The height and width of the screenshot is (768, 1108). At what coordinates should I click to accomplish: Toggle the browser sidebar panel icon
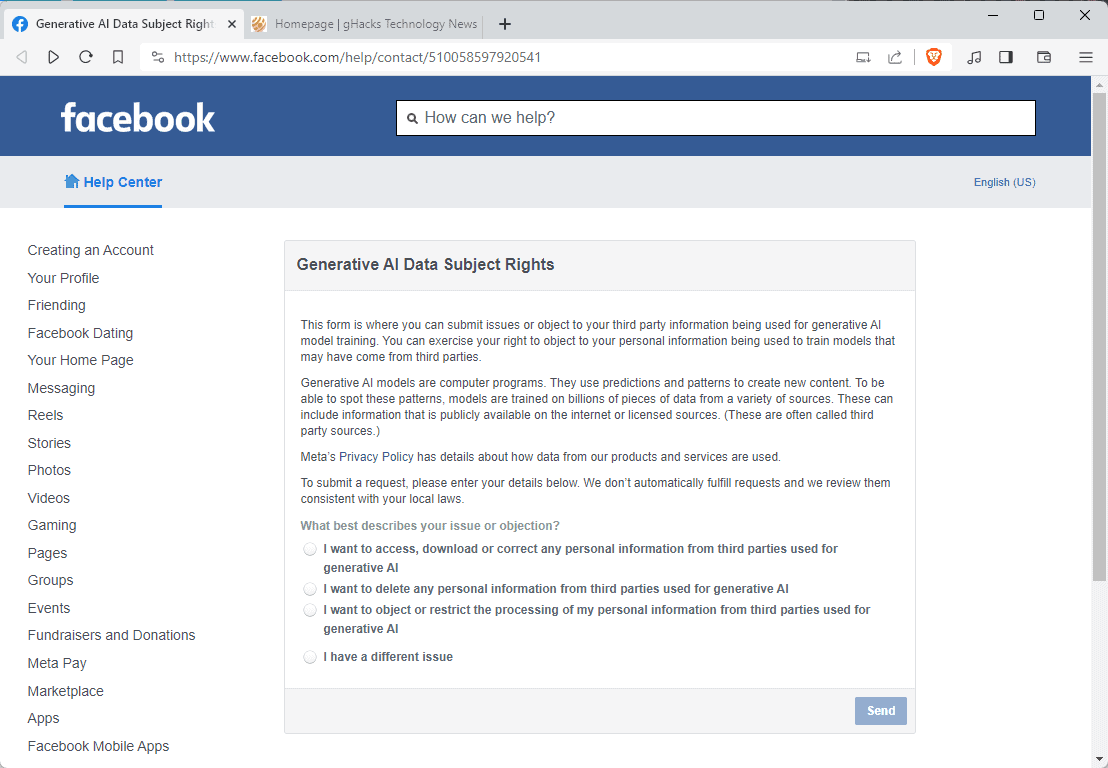coord(1005,57)
